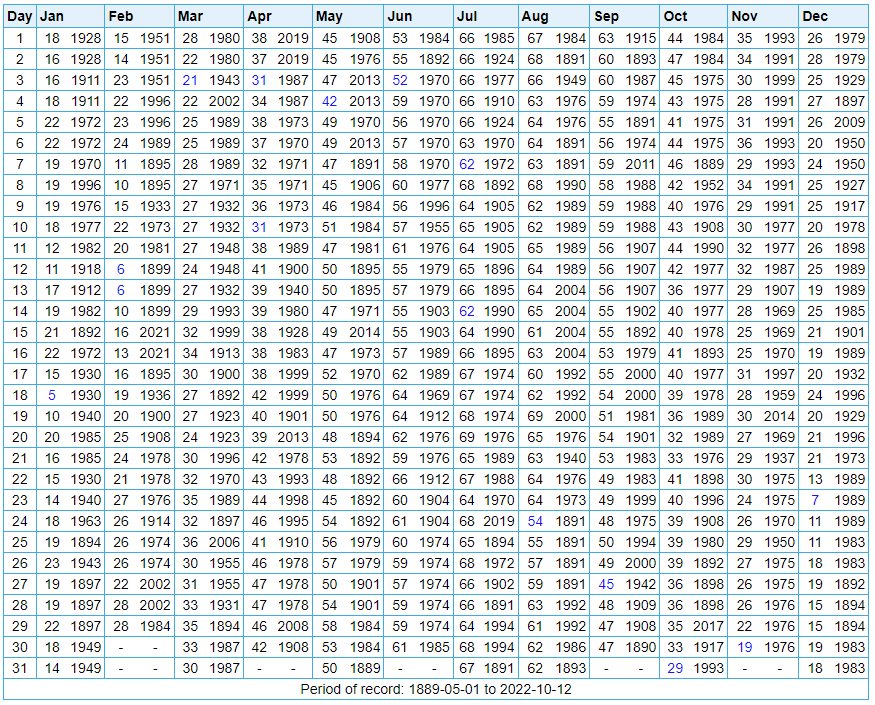This screenshot has width=875, height=705.
Task: Click the Sep column header
Action: pos(606,16)
